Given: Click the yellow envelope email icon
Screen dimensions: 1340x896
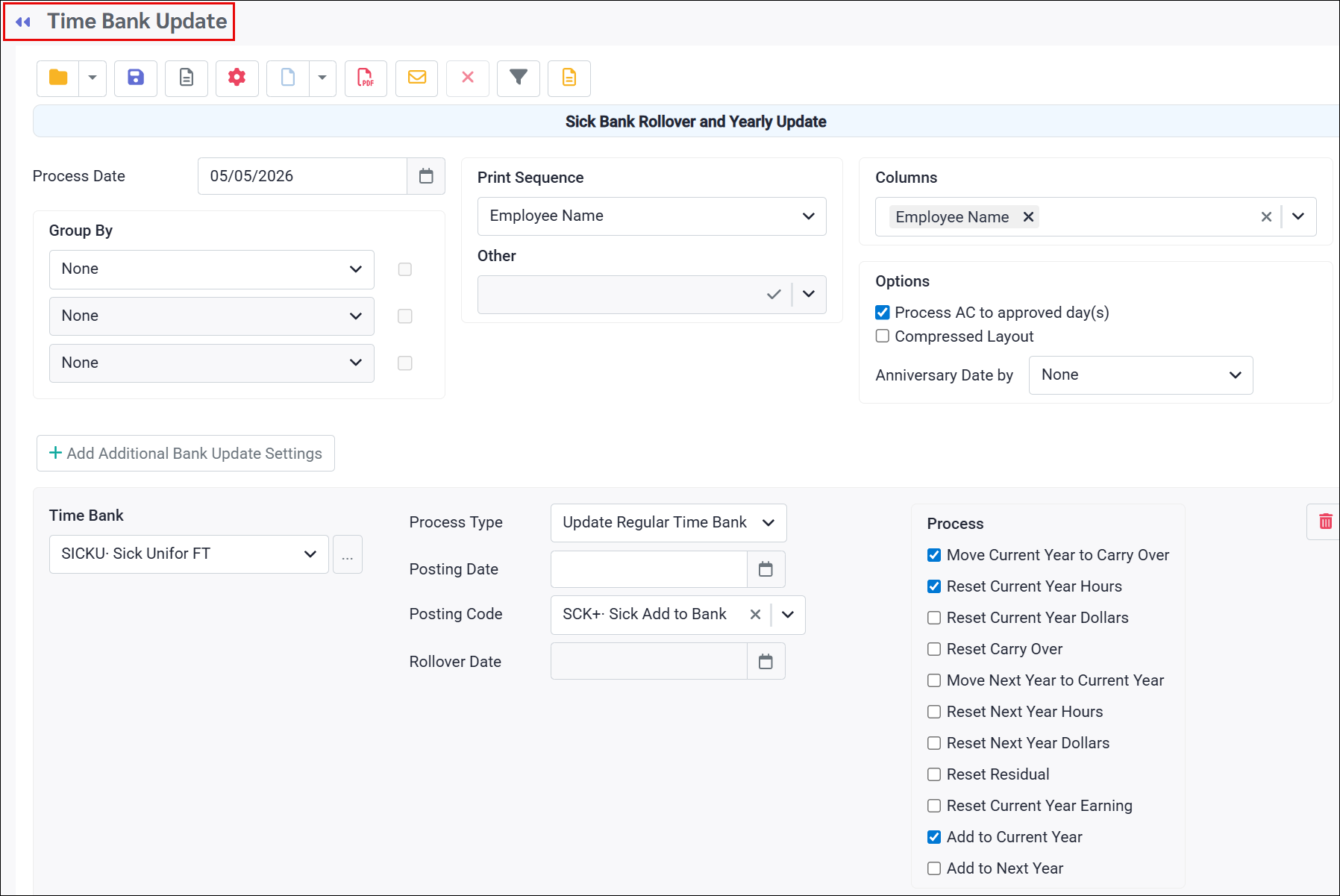Looking at the screenshot, I should point(417,78).
